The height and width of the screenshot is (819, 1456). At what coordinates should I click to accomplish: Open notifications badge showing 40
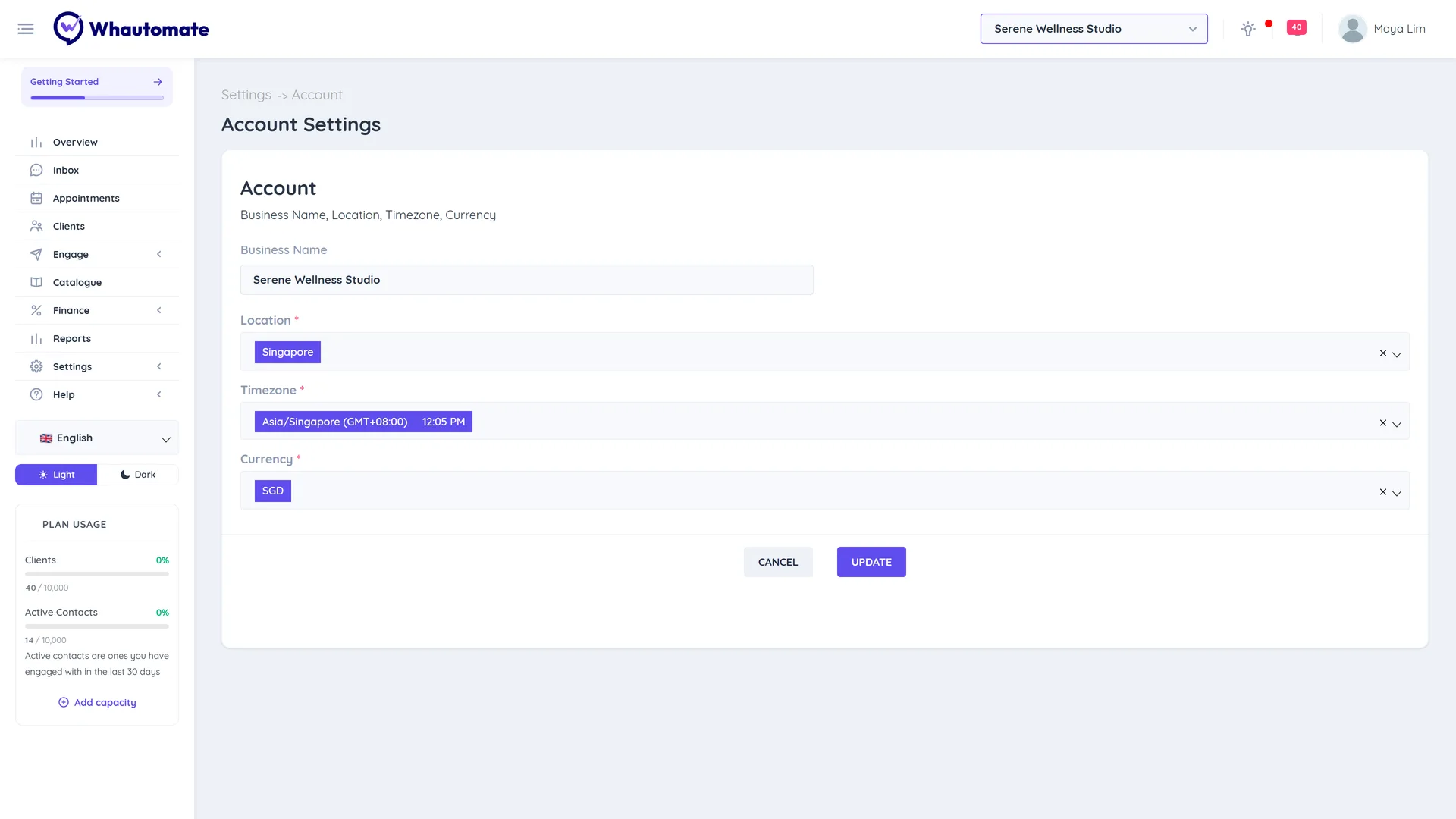(x=1297, y=27)
